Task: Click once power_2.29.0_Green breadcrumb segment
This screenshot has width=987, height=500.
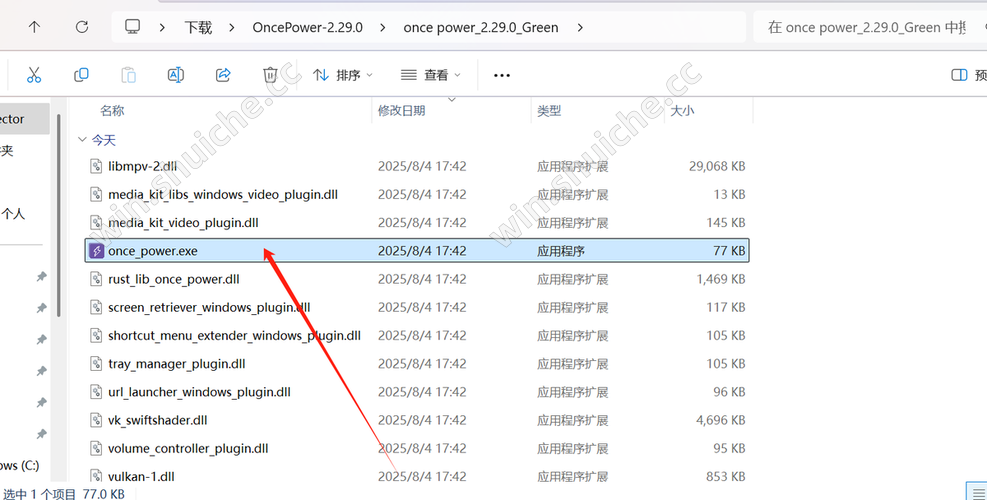Action: 481,27
